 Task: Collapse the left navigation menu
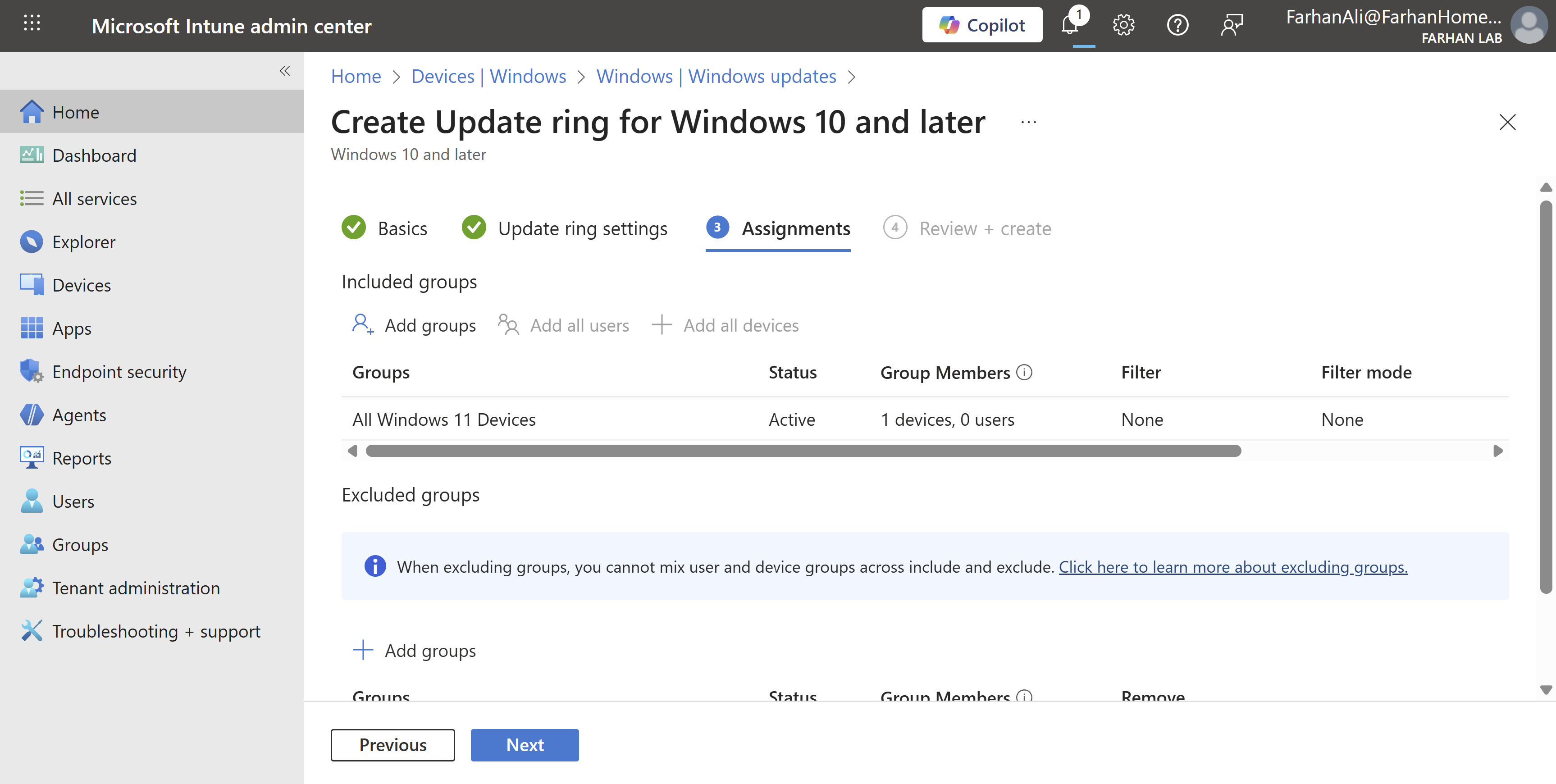pos(284,71)
